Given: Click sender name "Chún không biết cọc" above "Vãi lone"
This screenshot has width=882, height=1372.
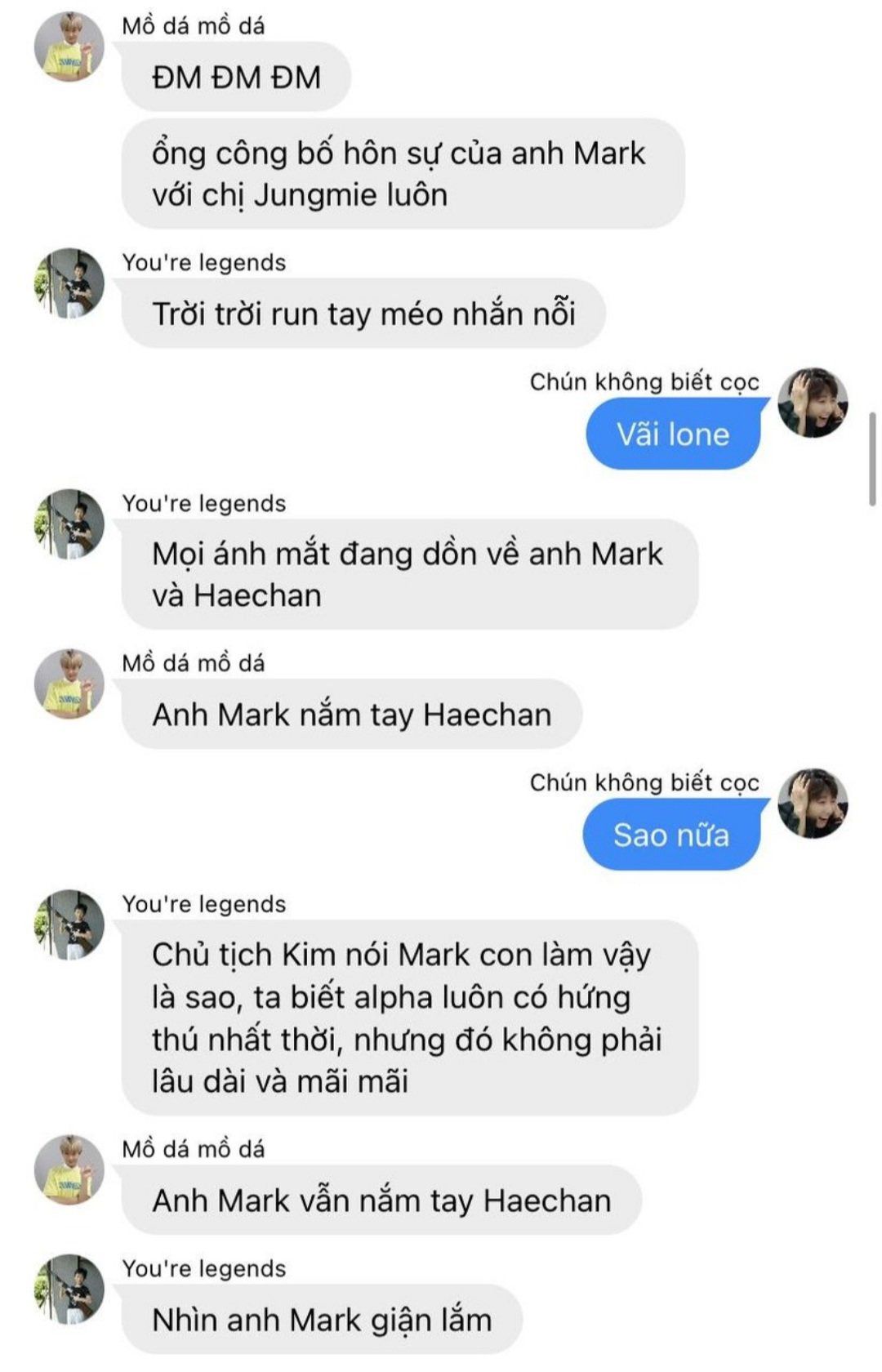Looking at the screenshot, I should 644,381.
